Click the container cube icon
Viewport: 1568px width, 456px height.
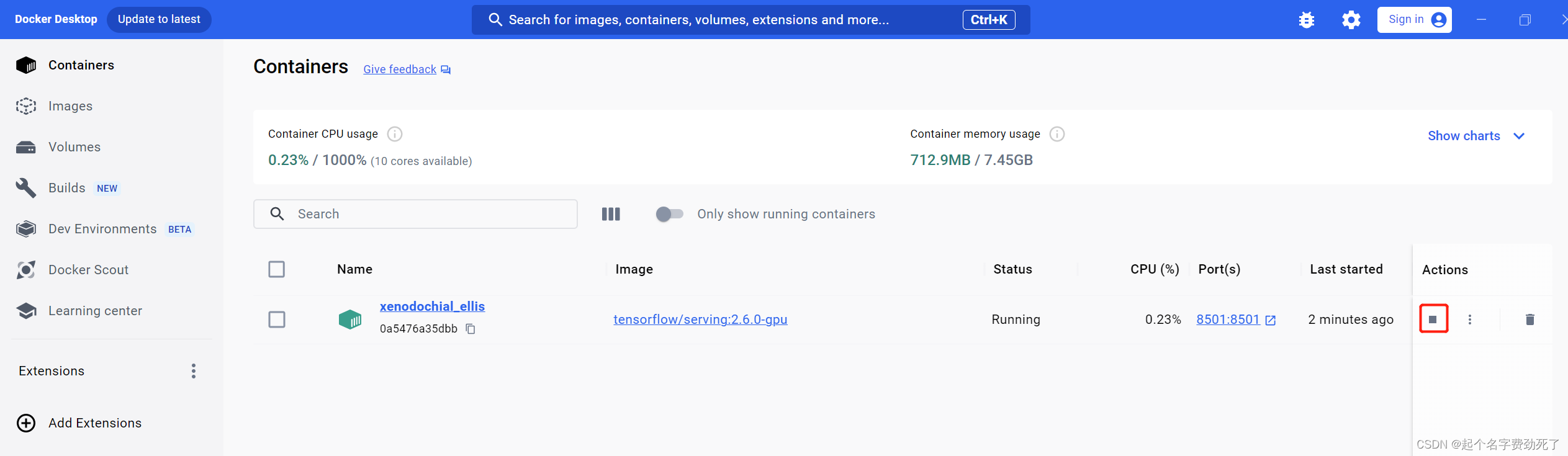350,320
